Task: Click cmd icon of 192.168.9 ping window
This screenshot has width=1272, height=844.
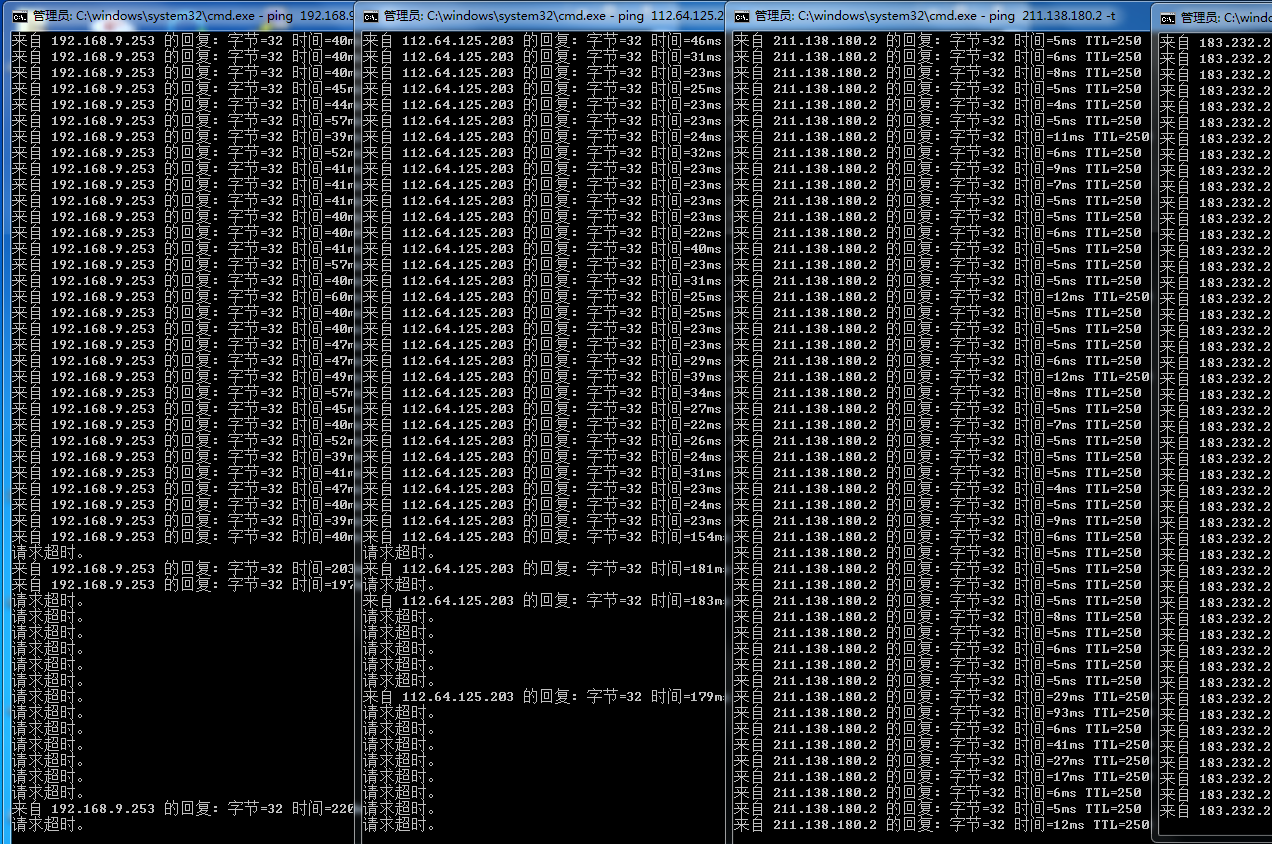Action: [19, 16]
